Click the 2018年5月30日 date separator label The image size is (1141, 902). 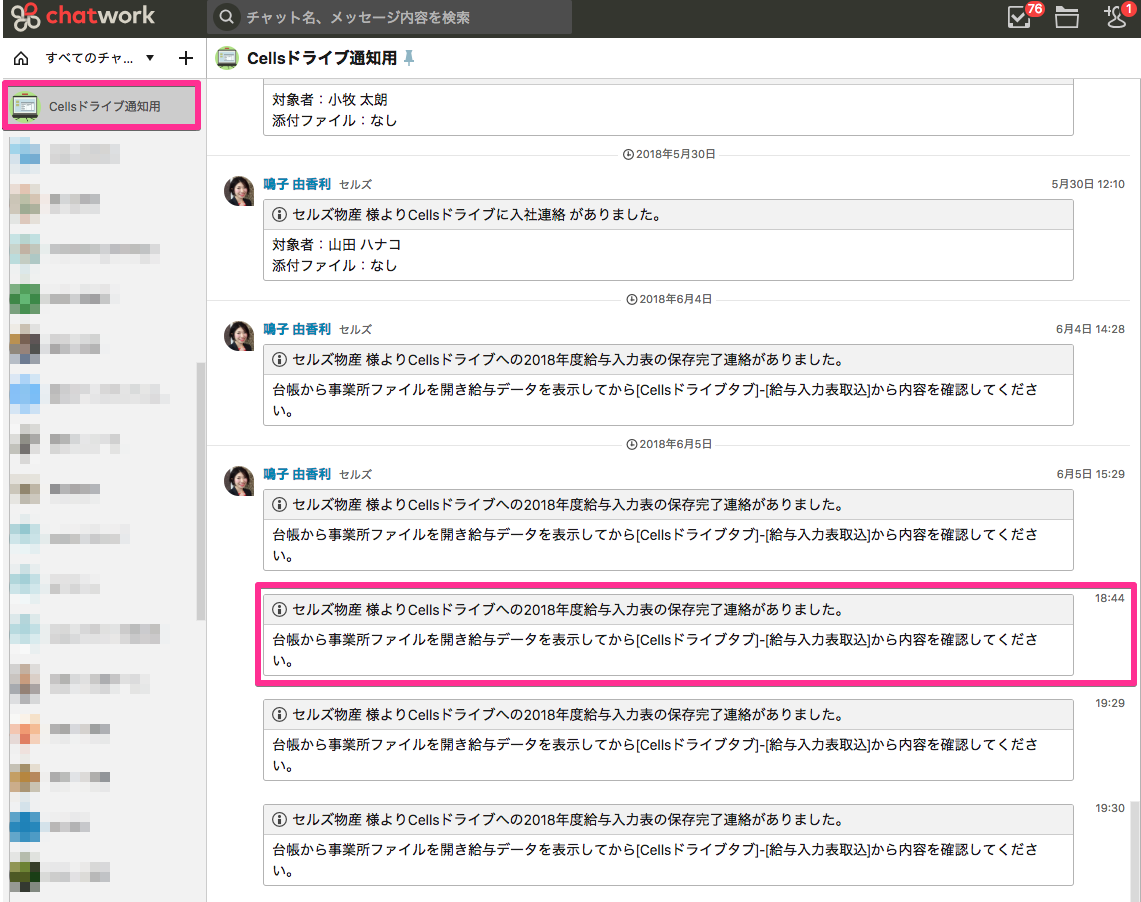(675, 154)
